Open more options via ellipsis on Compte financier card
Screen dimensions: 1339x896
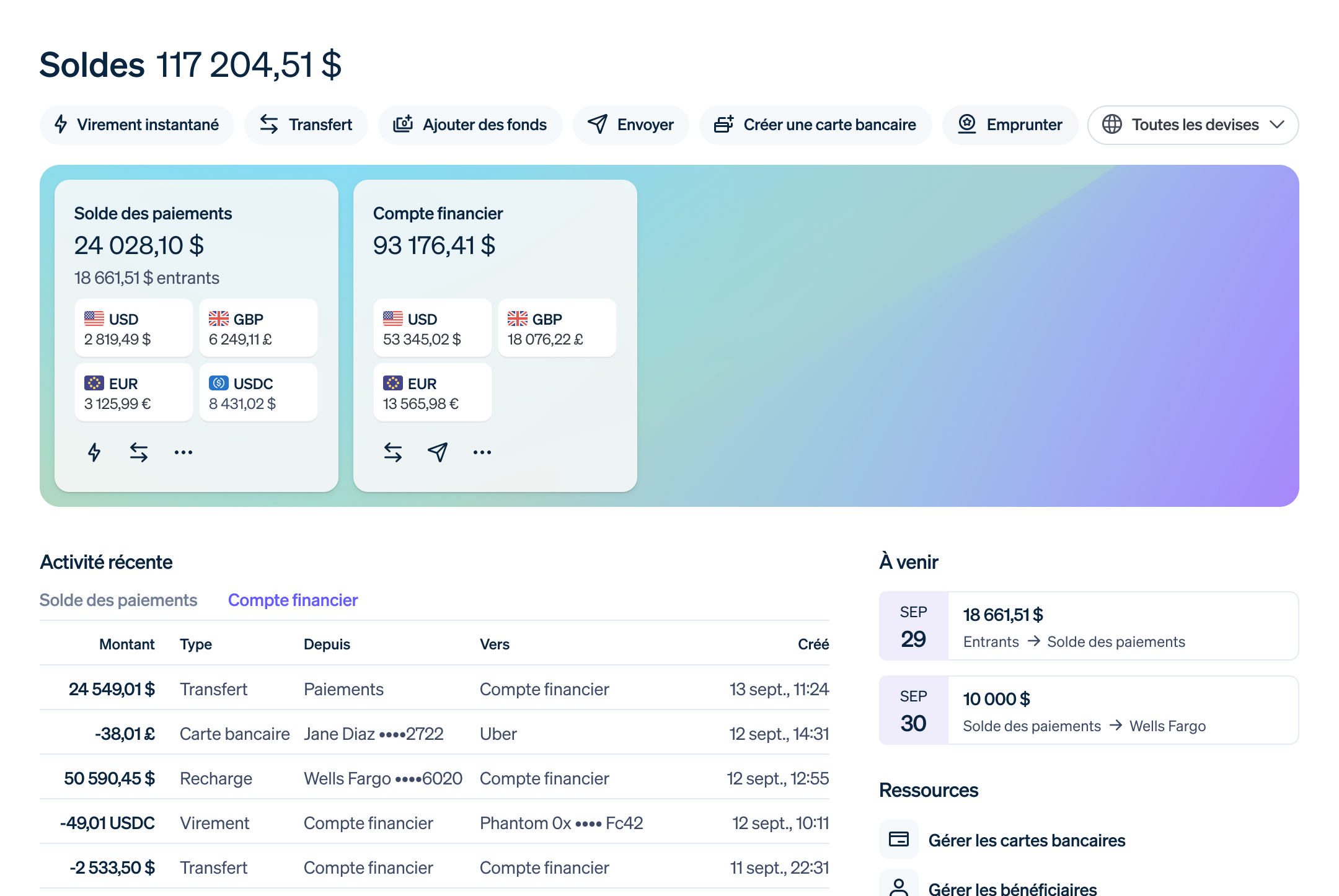coord(482,452)
